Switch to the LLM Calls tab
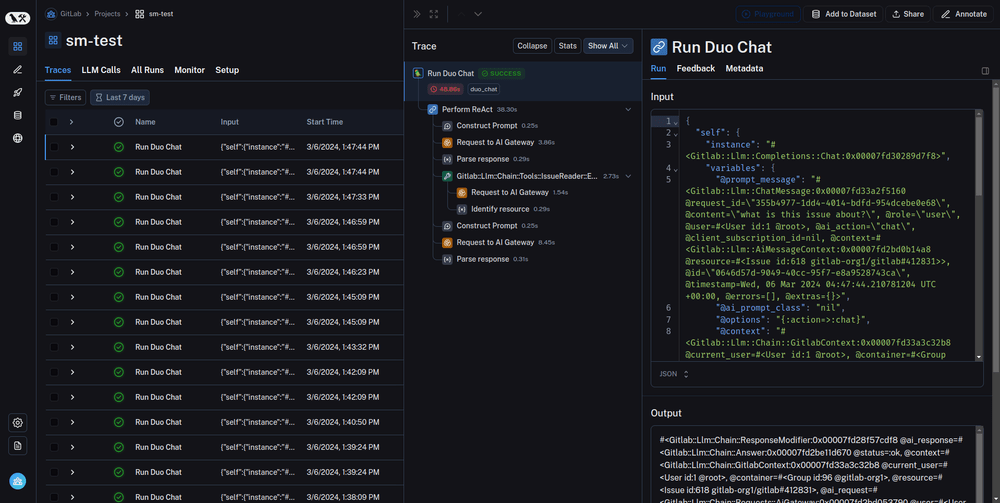Screen dimensions: 1000x503 101,70
